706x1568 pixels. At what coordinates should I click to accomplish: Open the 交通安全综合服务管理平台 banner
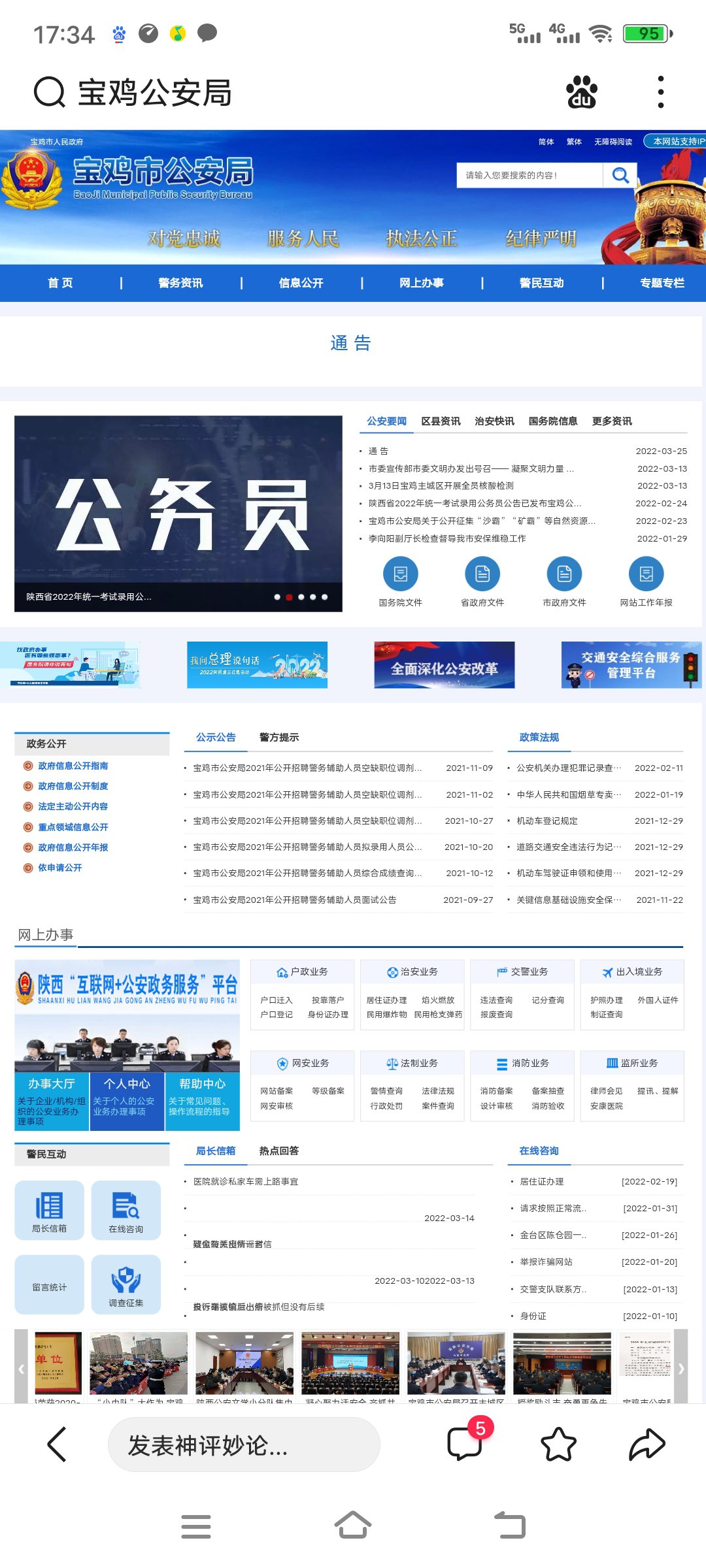click(631, 665)
